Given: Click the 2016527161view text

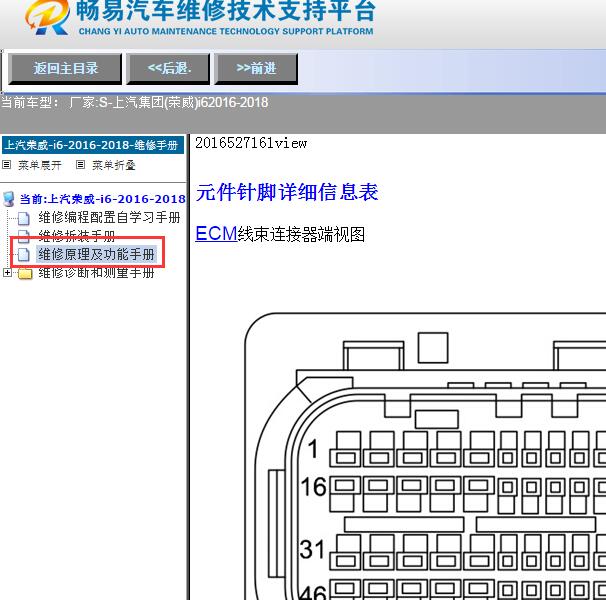Looking at the screenshot, I should (x=251, y=143).
